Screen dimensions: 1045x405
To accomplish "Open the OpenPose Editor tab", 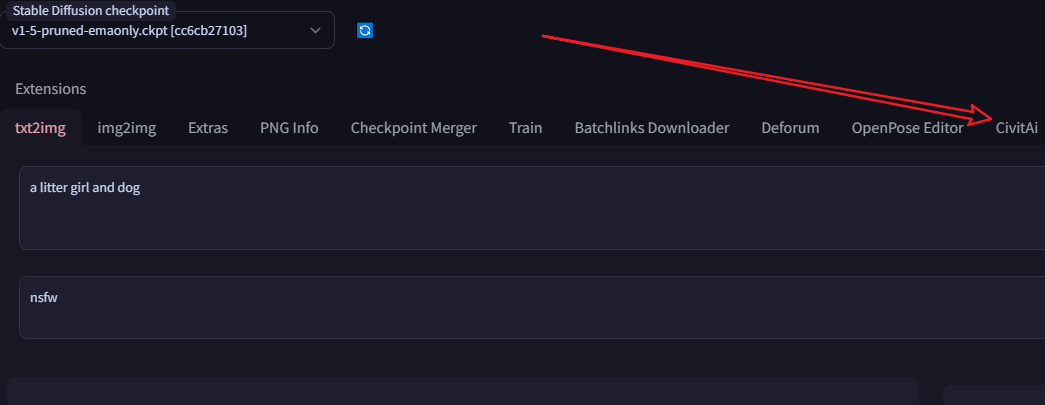I will click(907, 128).
